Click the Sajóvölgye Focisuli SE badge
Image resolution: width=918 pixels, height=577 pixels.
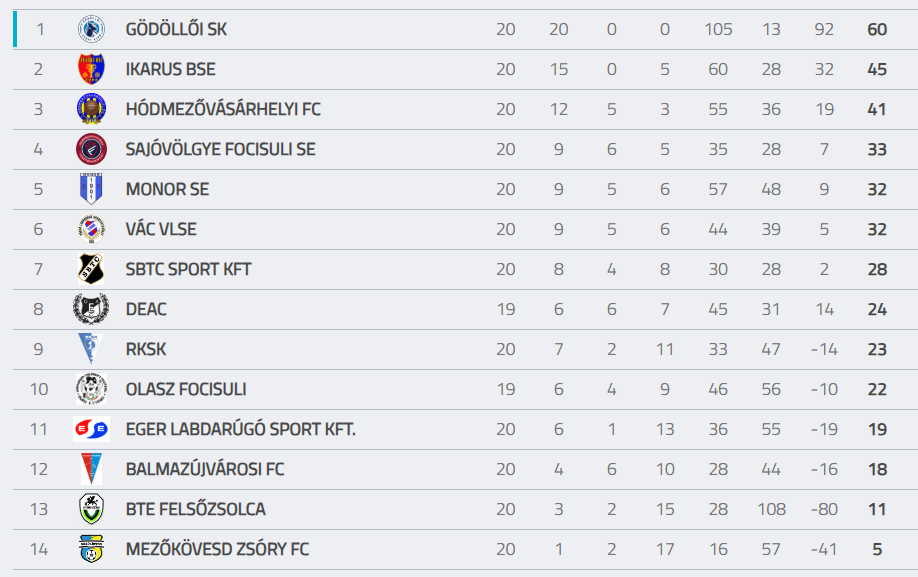(91, 149)
